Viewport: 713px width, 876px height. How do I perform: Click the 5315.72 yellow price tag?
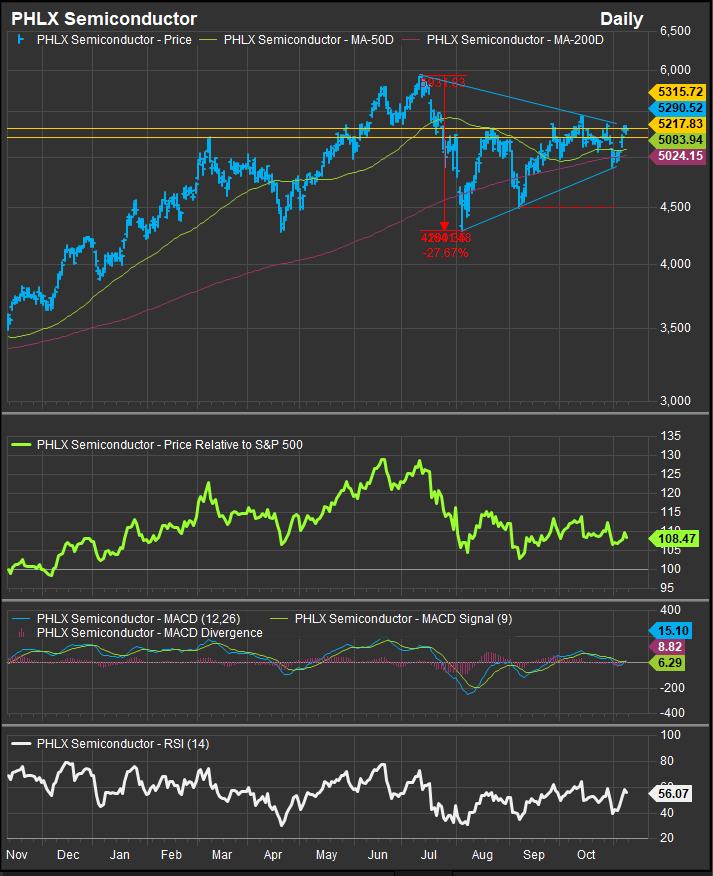point(677,92)
